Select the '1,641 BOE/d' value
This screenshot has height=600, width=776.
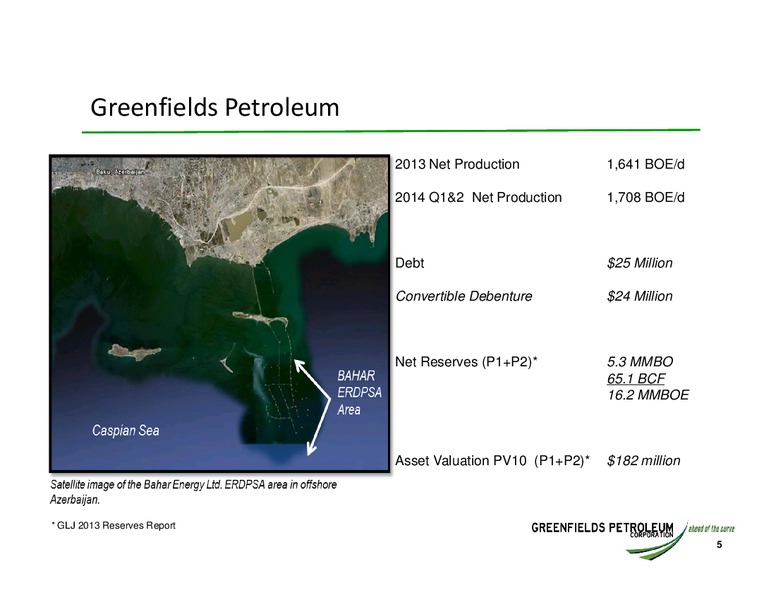(645, 164)
